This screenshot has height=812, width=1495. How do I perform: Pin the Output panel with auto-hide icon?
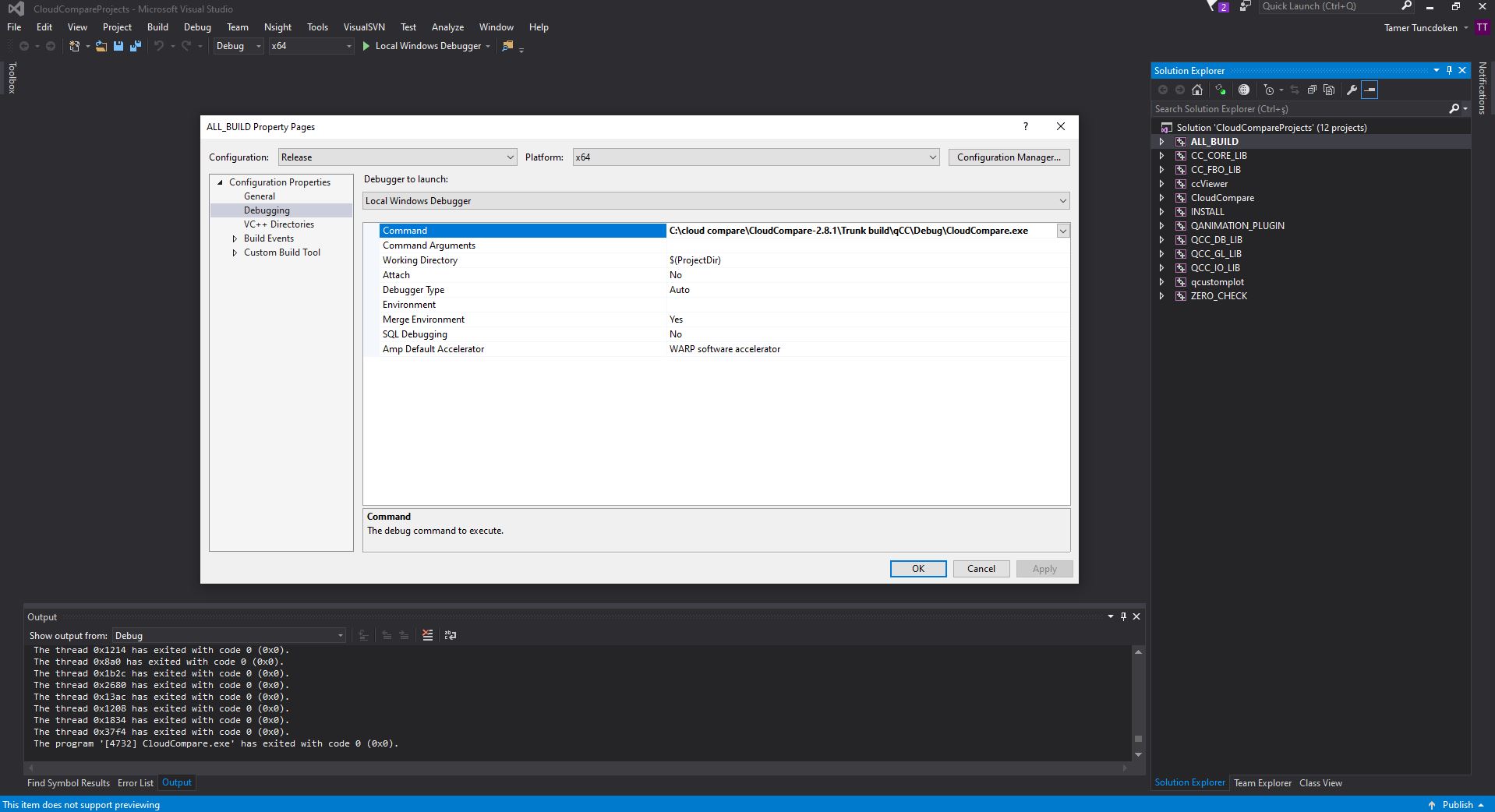1123,616
